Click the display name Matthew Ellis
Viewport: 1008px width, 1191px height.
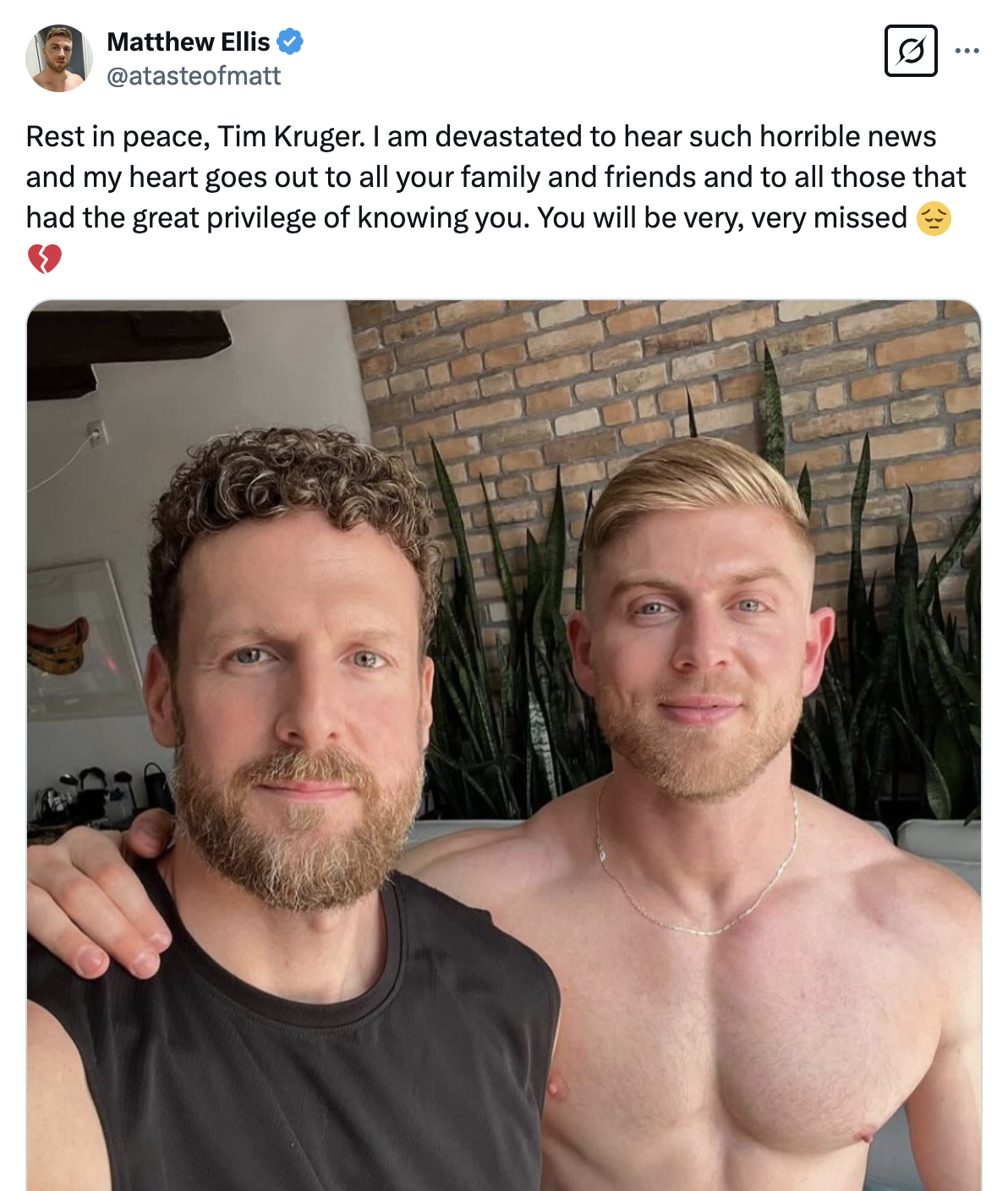click(x=189, y=41)
